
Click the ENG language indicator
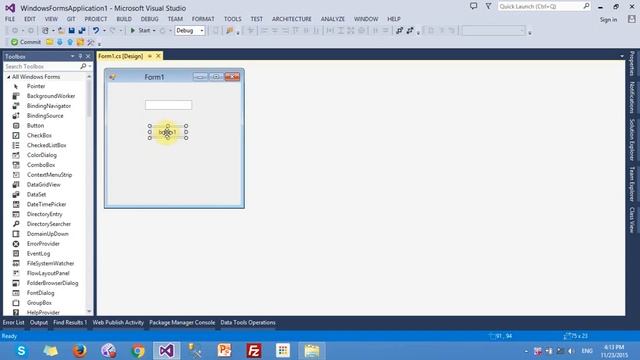[x=587, y=351]
